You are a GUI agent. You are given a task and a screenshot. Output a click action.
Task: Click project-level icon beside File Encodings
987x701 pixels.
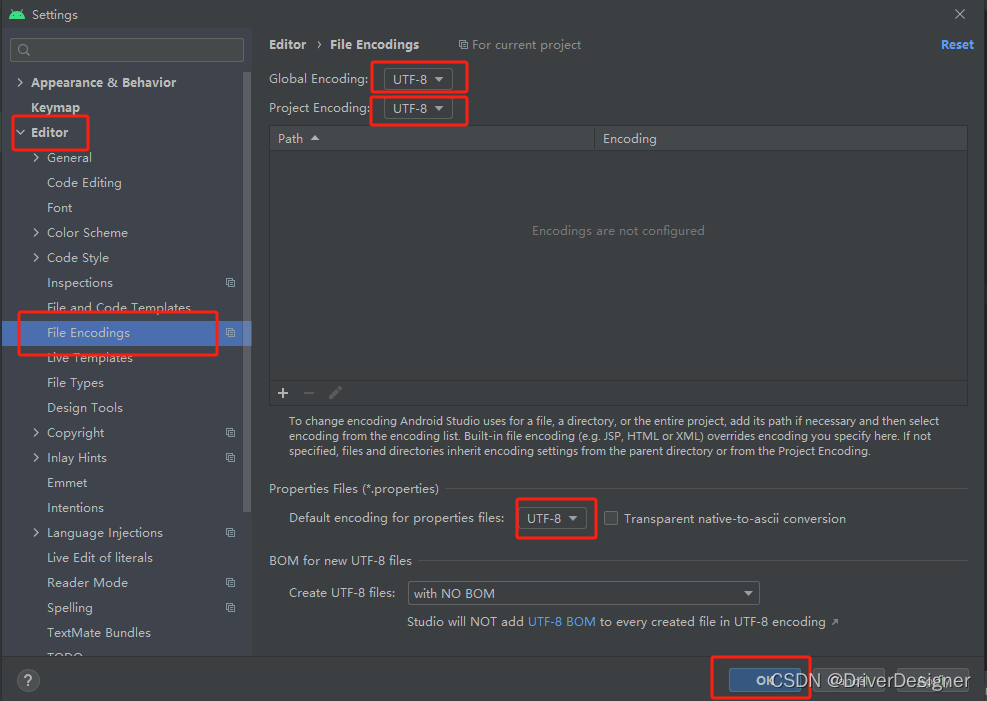tap(230, 332)
